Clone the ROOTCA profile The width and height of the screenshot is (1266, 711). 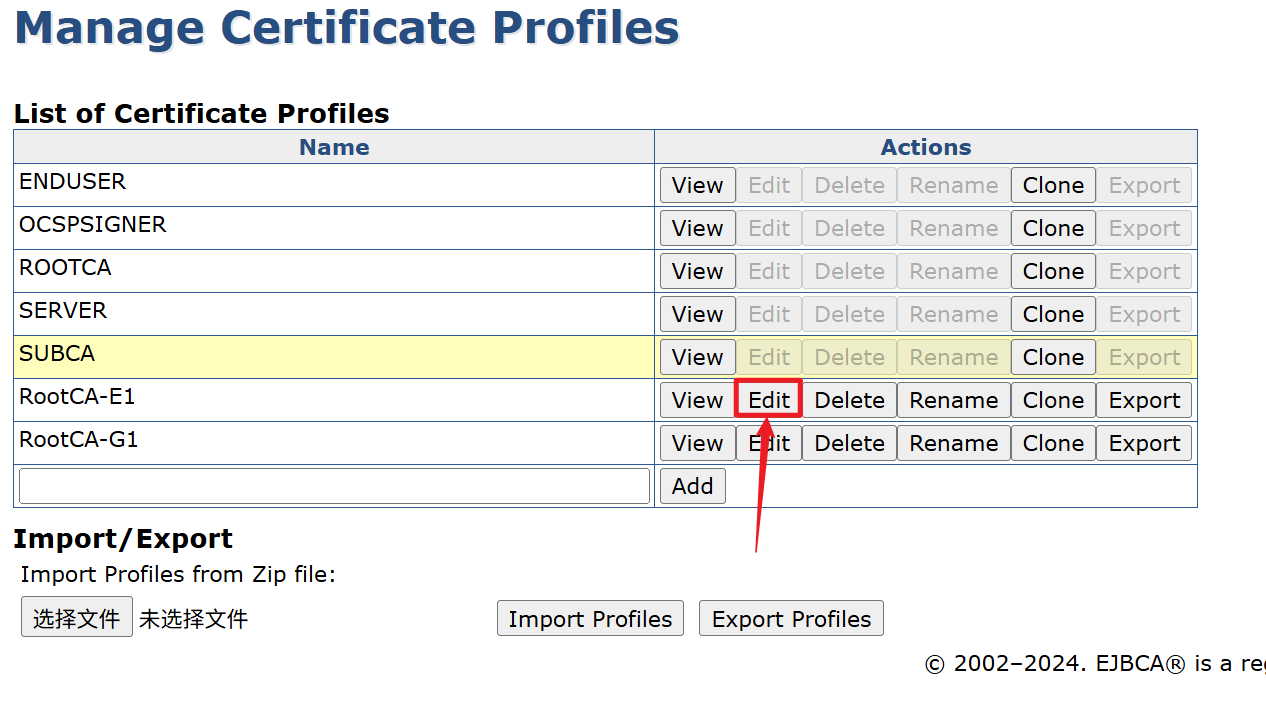[x=1053, y=272]
